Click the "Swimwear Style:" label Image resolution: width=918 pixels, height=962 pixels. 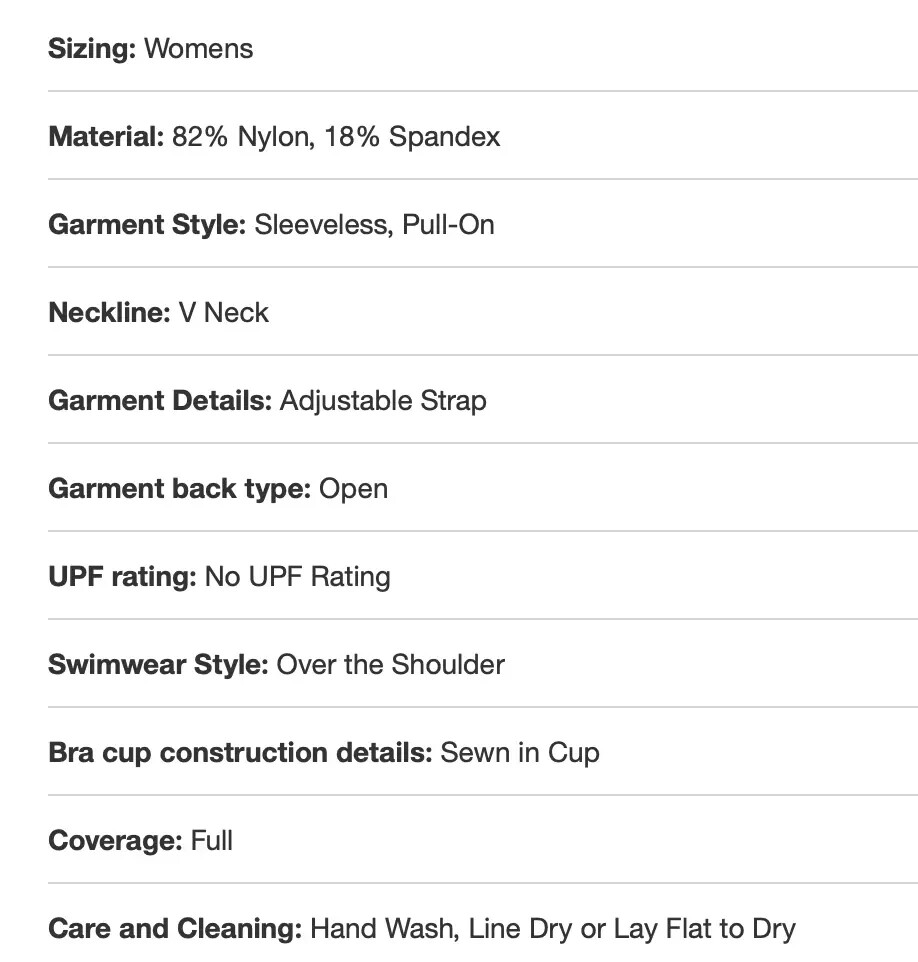(158, 665)
